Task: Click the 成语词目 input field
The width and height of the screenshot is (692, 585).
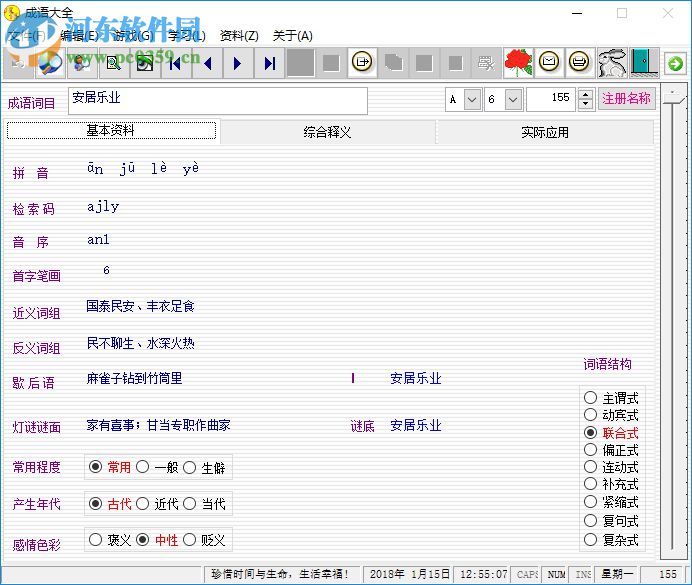Action: [217, 100]
